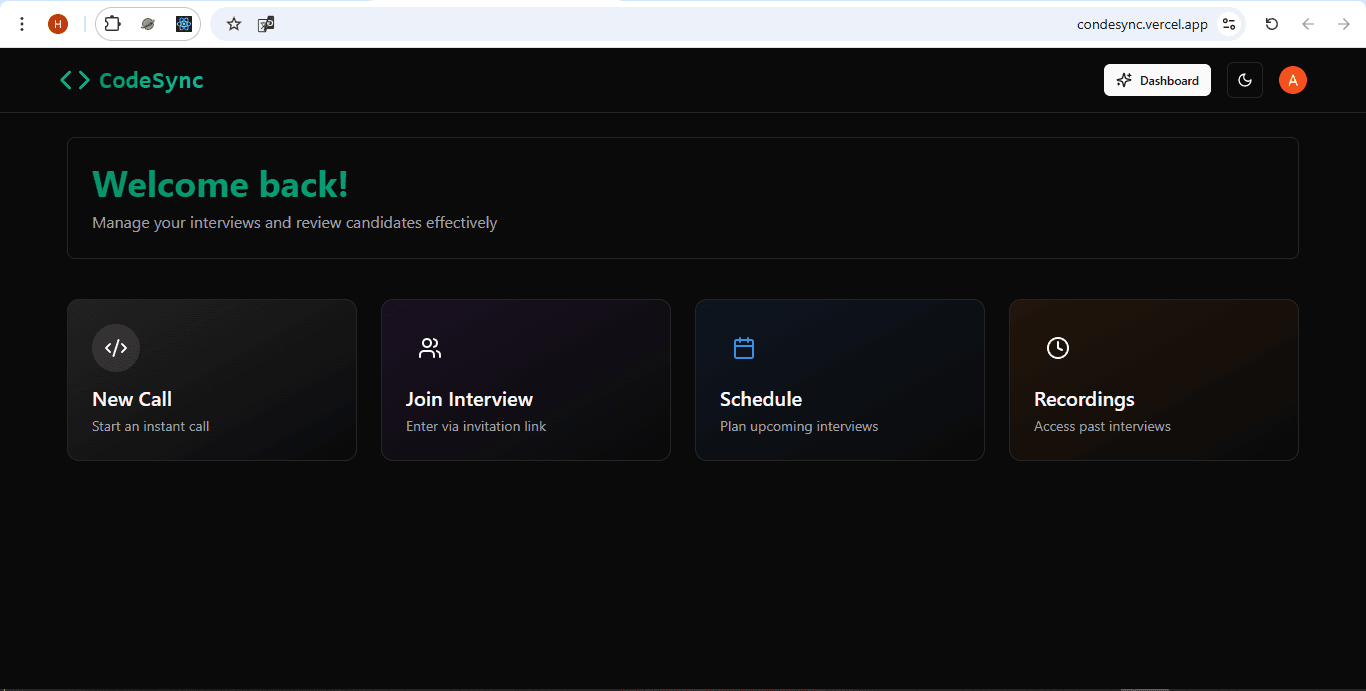Viewport: 1366px width, 691px height.
Task: Open the browser Extensions puzzle icon
Action: [113, 24]
